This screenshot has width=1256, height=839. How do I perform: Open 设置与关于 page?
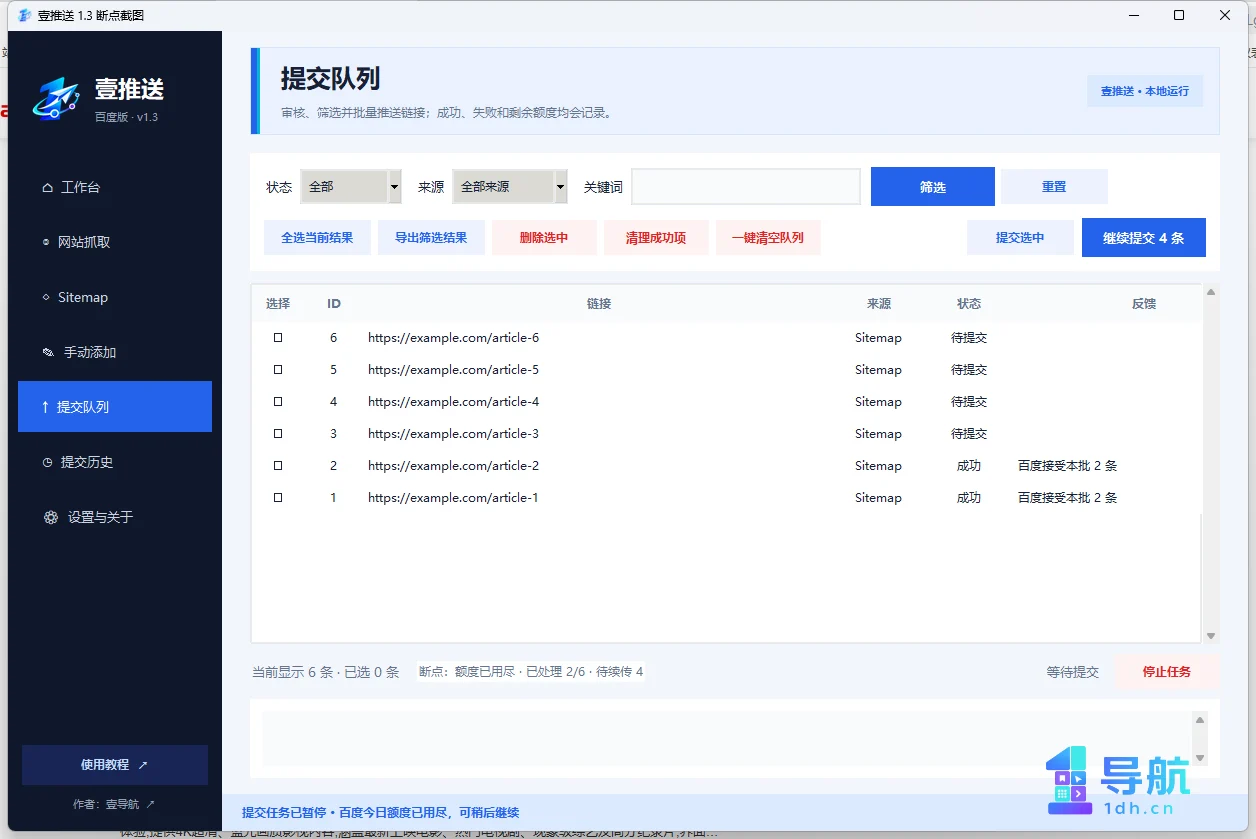click(115, 517)
